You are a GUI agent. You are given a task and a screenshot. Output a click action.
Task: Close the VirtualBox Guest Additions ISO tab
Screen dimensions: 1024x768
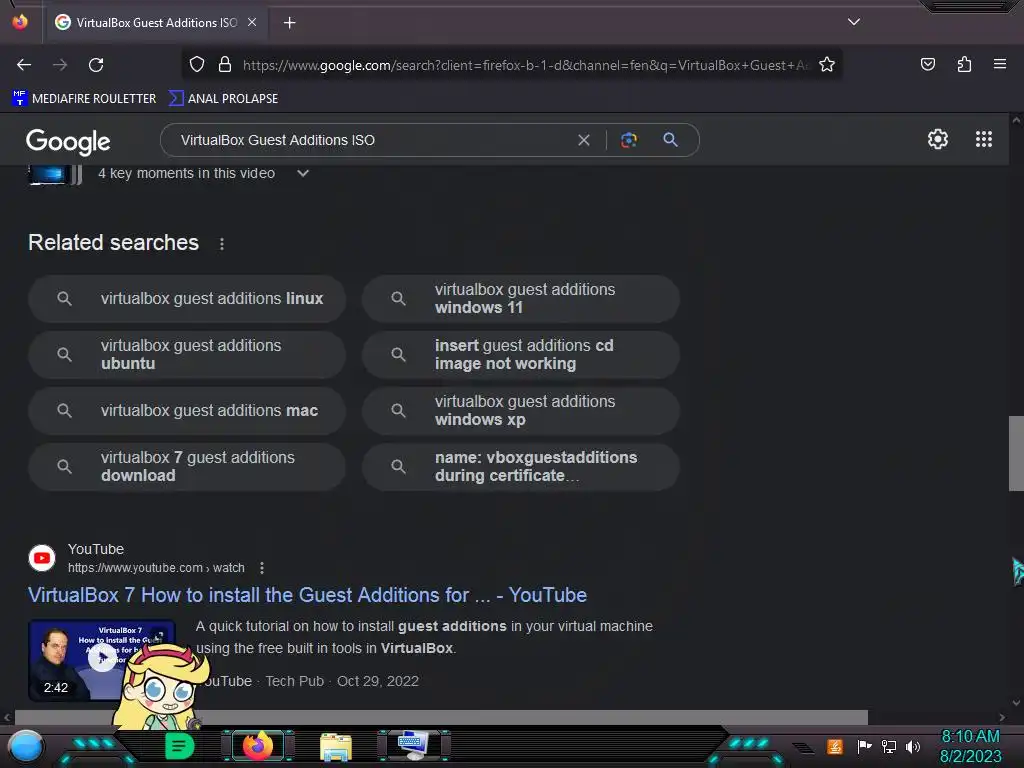click(252, 22)
